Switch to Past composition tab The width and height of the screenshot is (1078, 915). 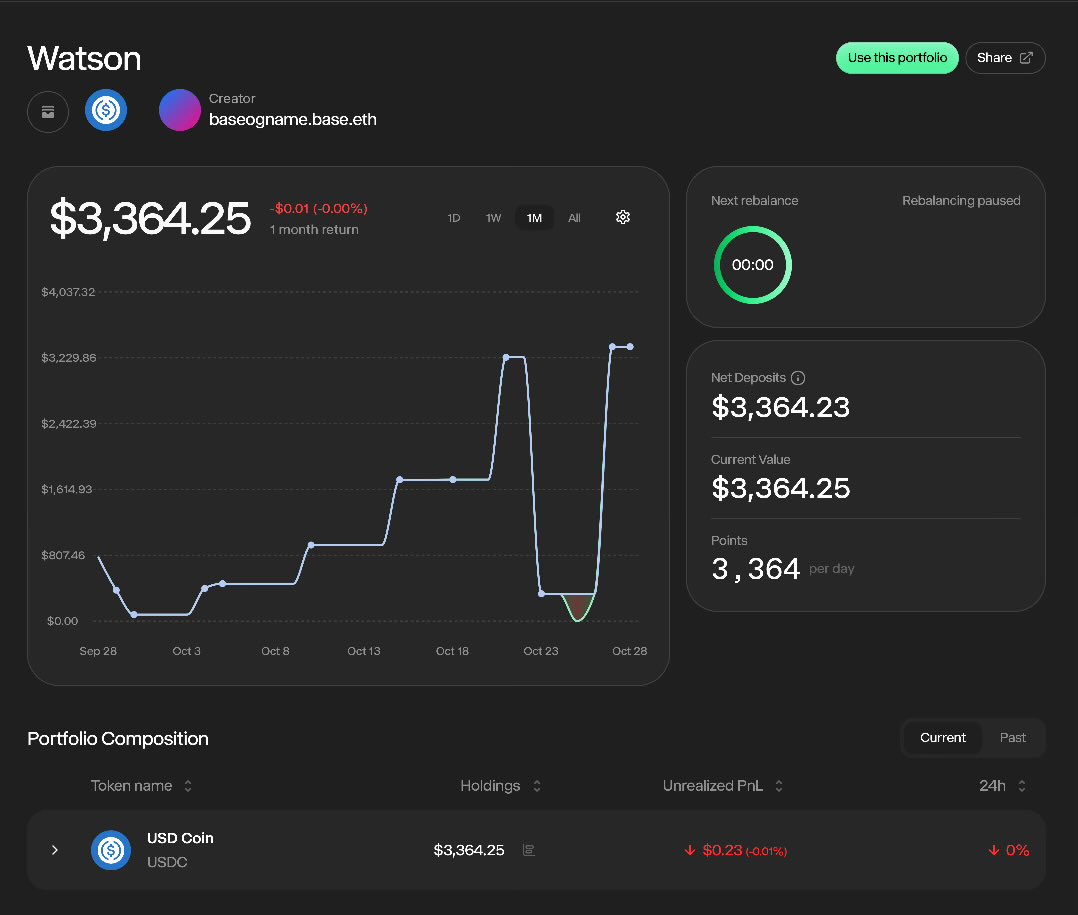point(1013,738)
